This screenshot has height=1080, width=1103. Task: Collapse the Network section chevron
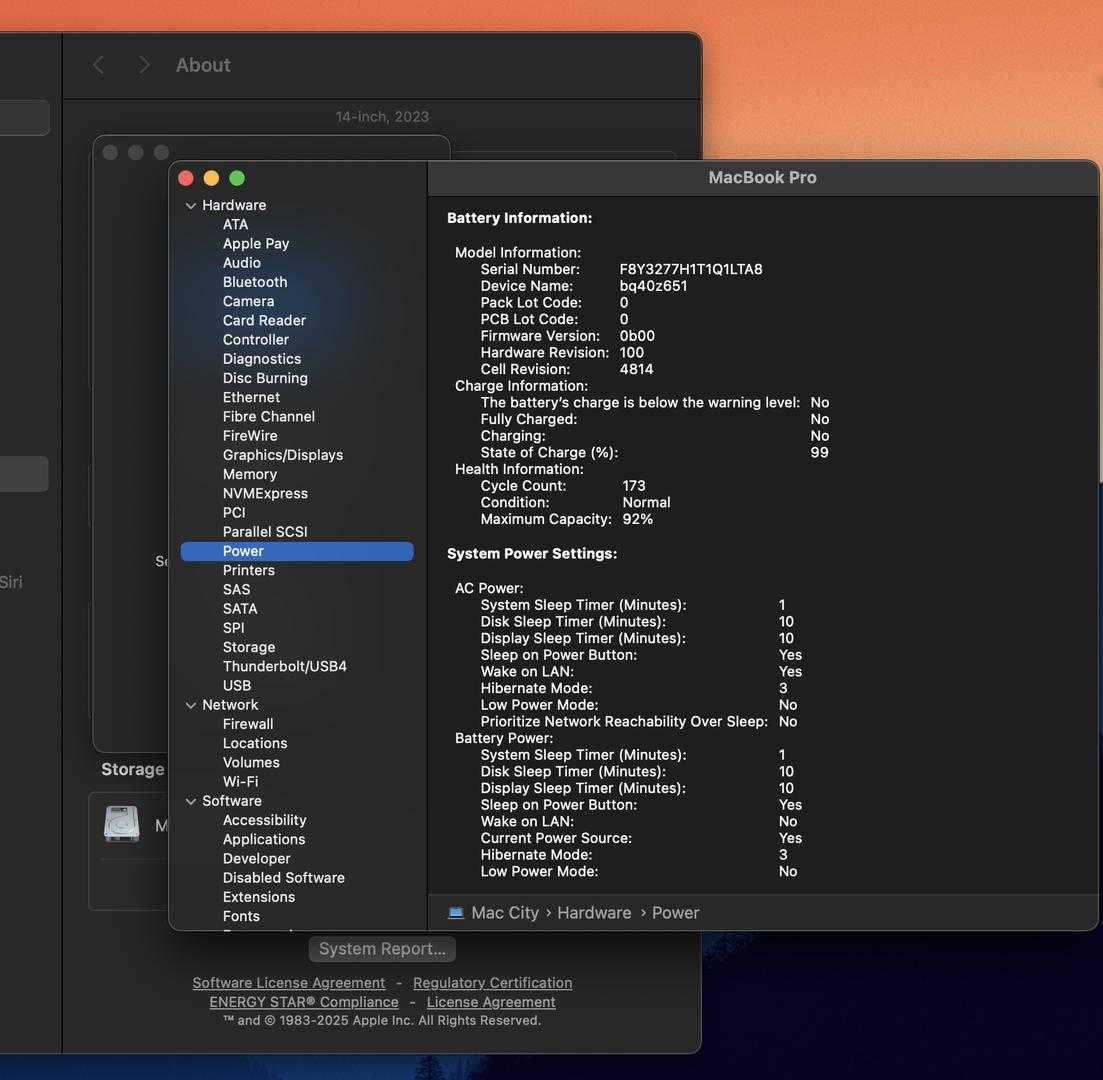(x=191, y=705)
